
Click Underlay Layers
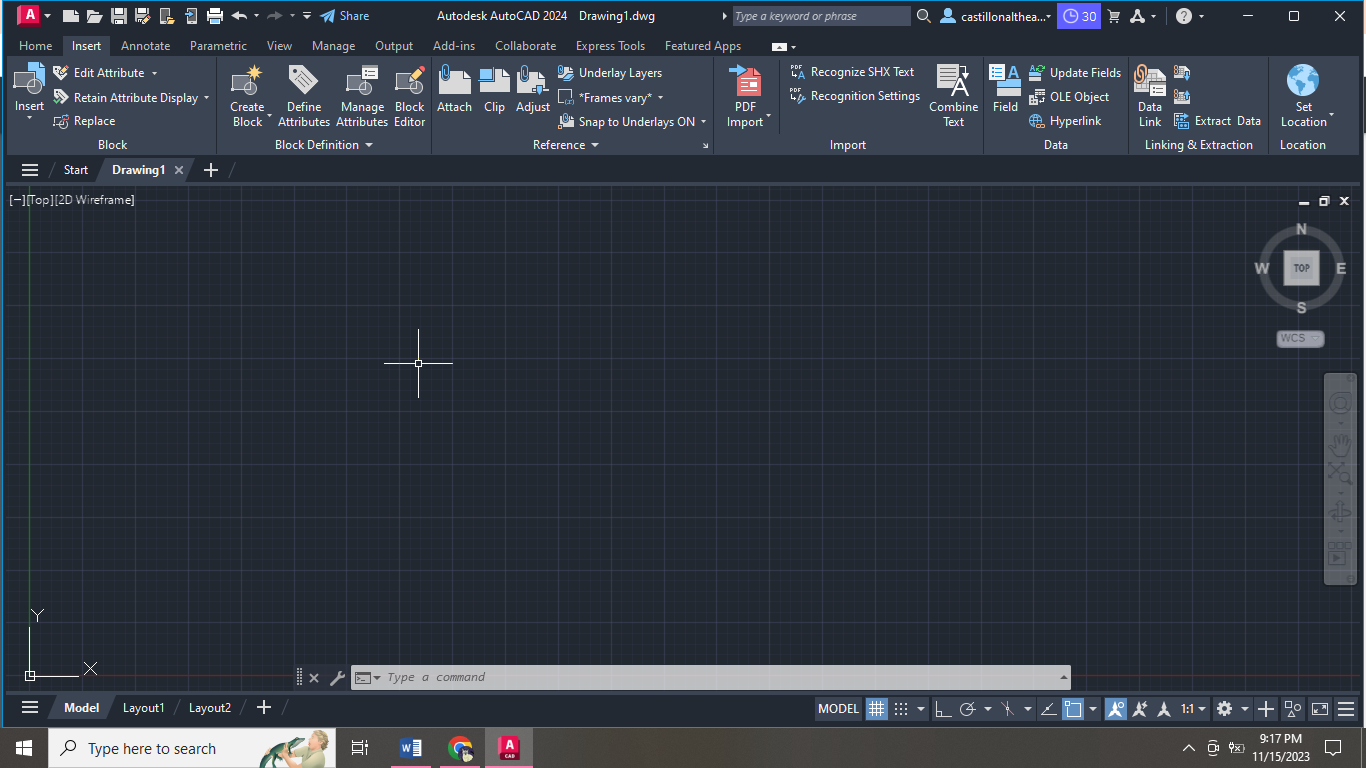[609, 73]
